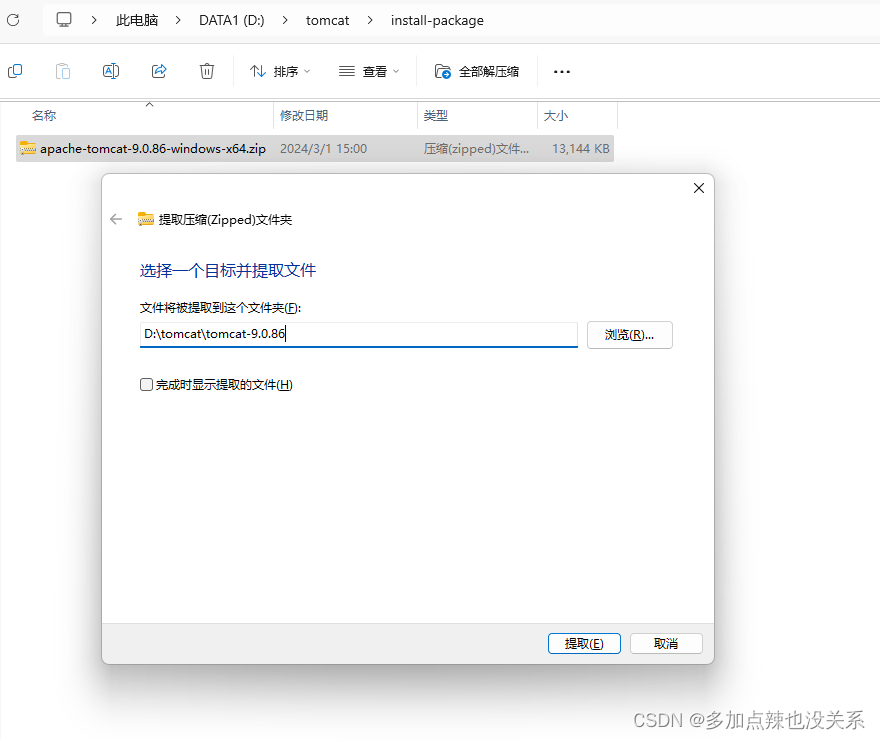This screenshot has height=740, width=880.
Task: Close the extract dialog with X
Action: [x=699, y=188]
